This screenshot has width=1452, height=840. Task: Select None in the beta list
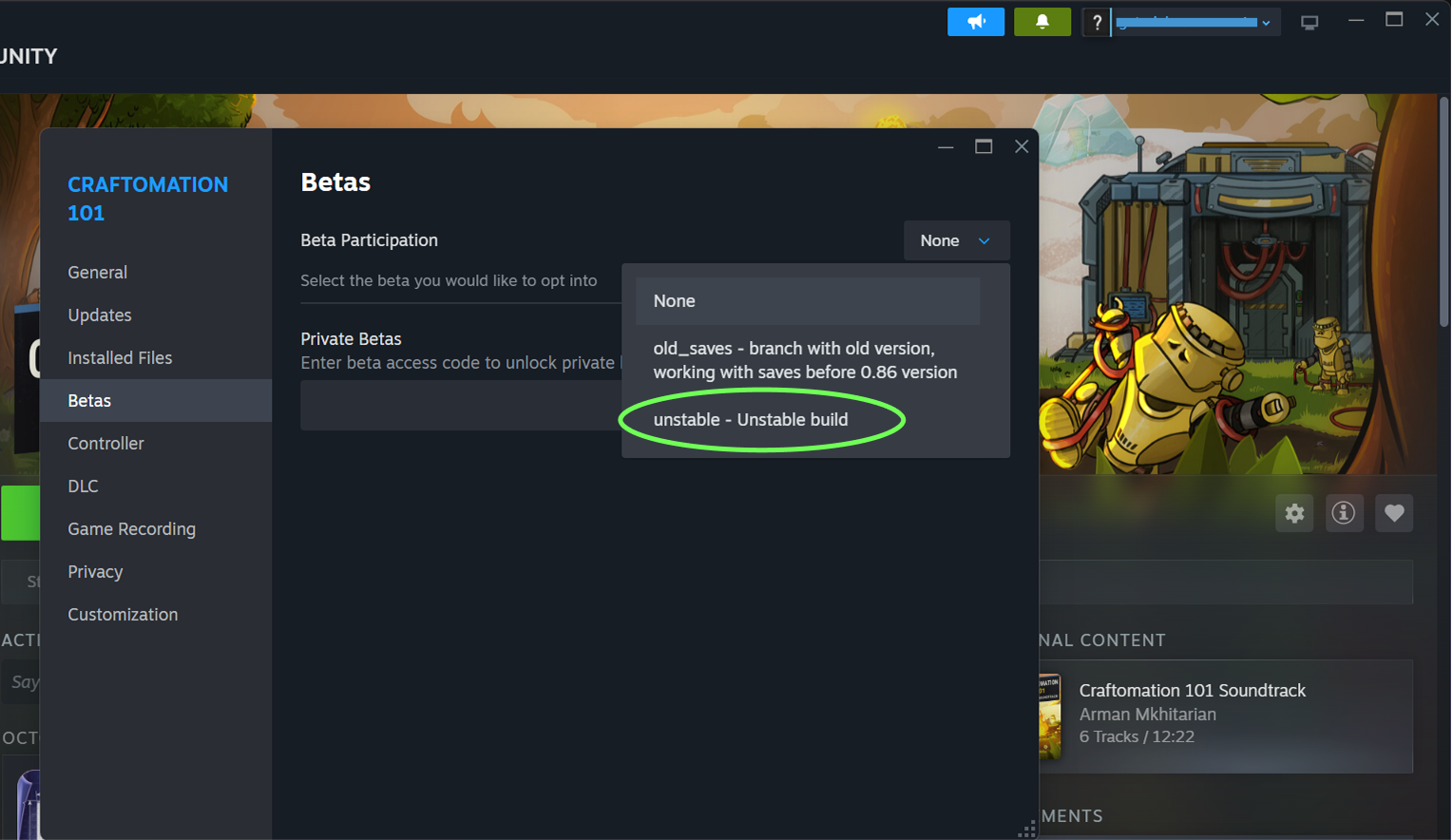click(x=807, y=301)
